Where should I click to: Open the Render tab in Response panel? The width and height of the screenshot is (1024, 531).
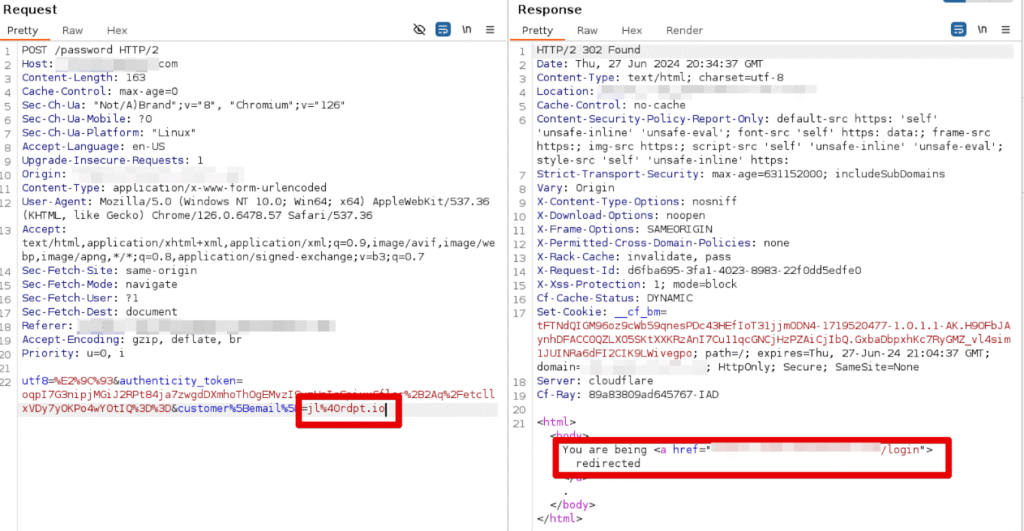[x=684, y=31]
